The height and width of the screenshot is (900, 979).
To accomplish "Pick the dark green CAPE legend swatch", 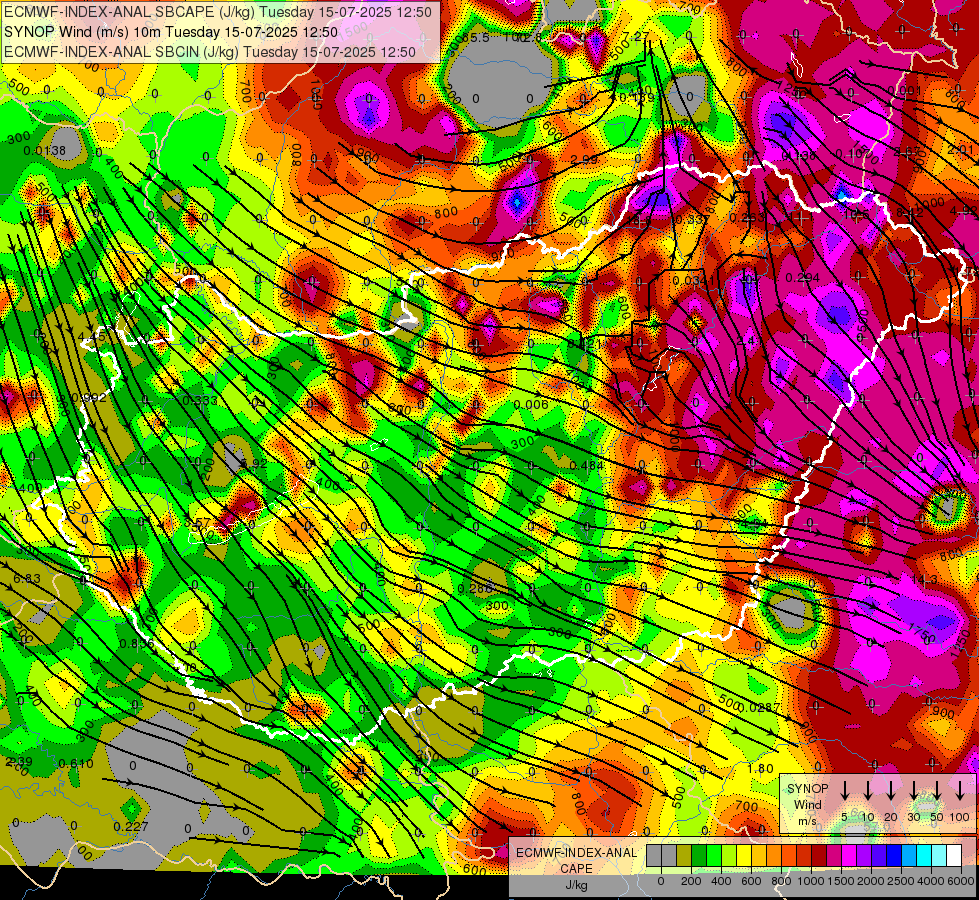I will (699, 855).
